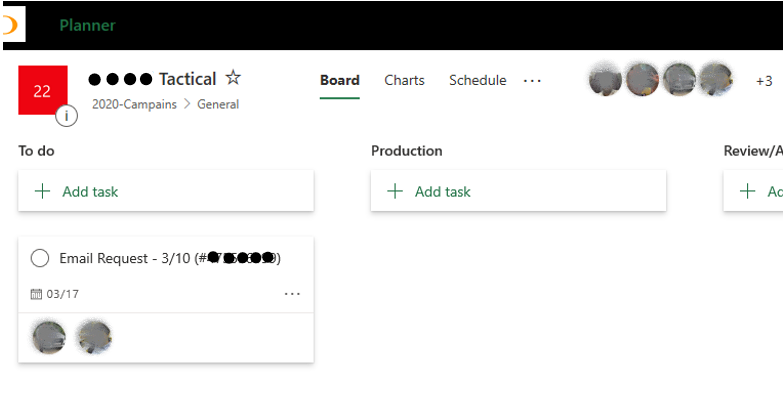
Task: Click the plus icon in To do's Add task
Action: click(42, 191)
